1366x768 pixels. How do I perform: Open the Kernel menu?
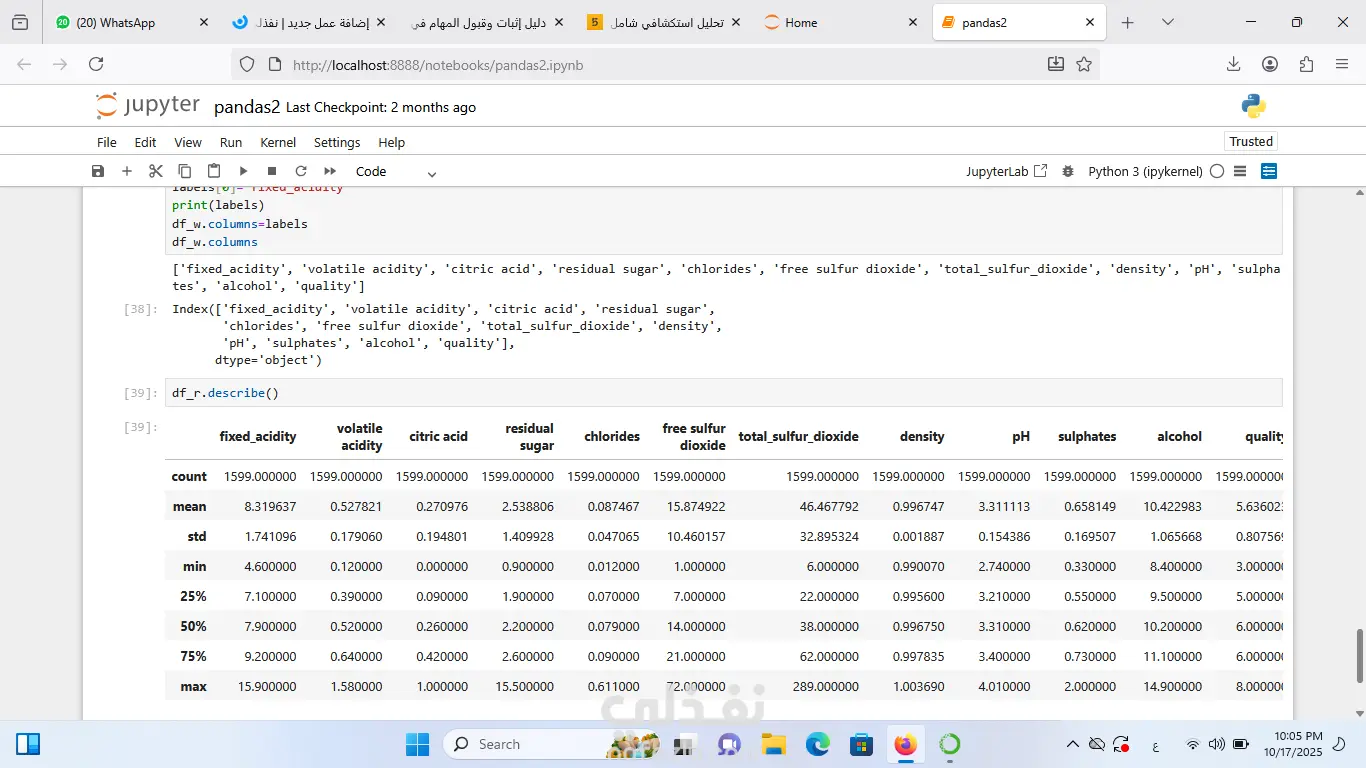[x=278, y=142]
